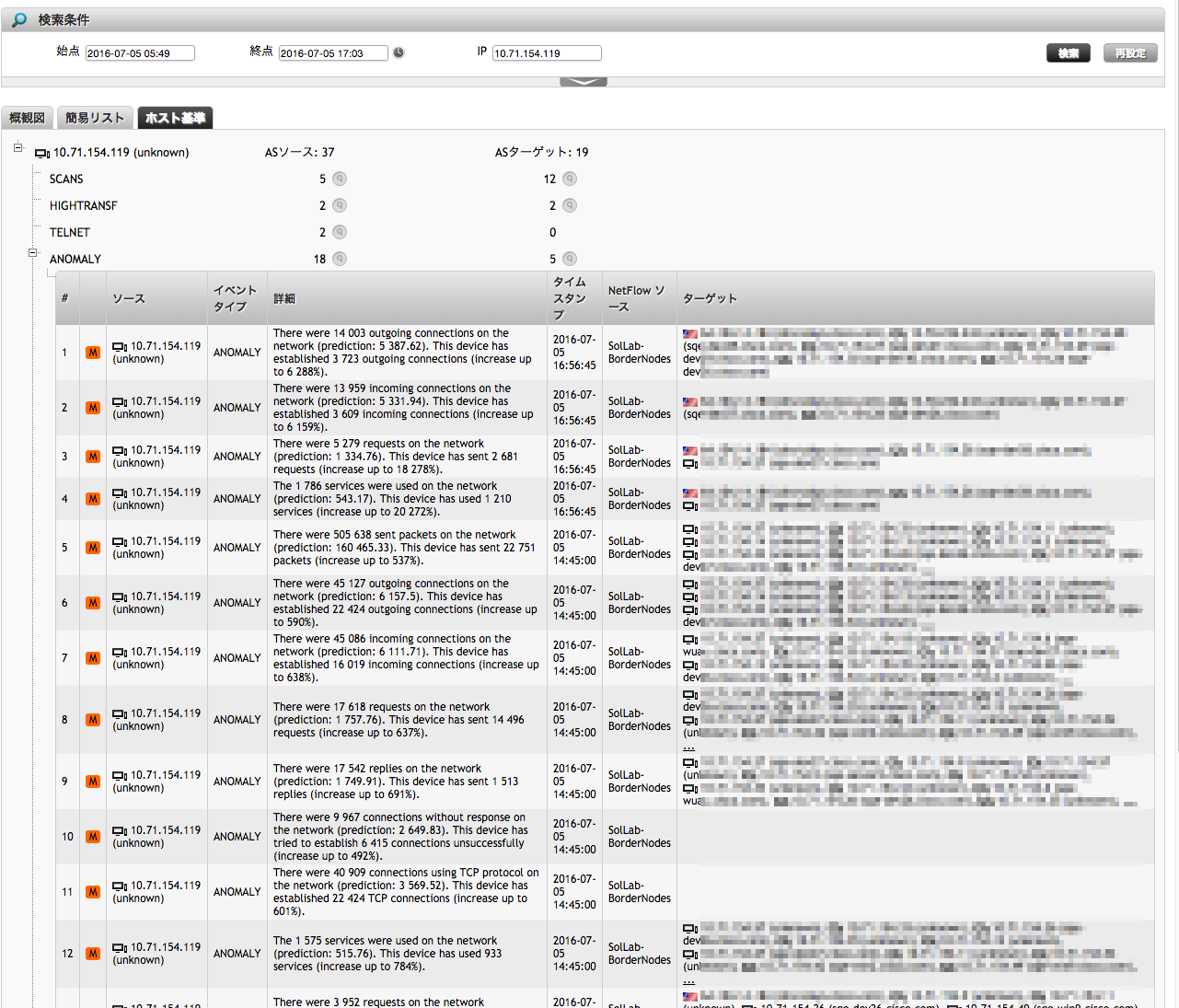Click the タイムスタンプ column header
The height and width of the screenshot is (1008, 1179).
pyautogui.click(x=570, y=298)
